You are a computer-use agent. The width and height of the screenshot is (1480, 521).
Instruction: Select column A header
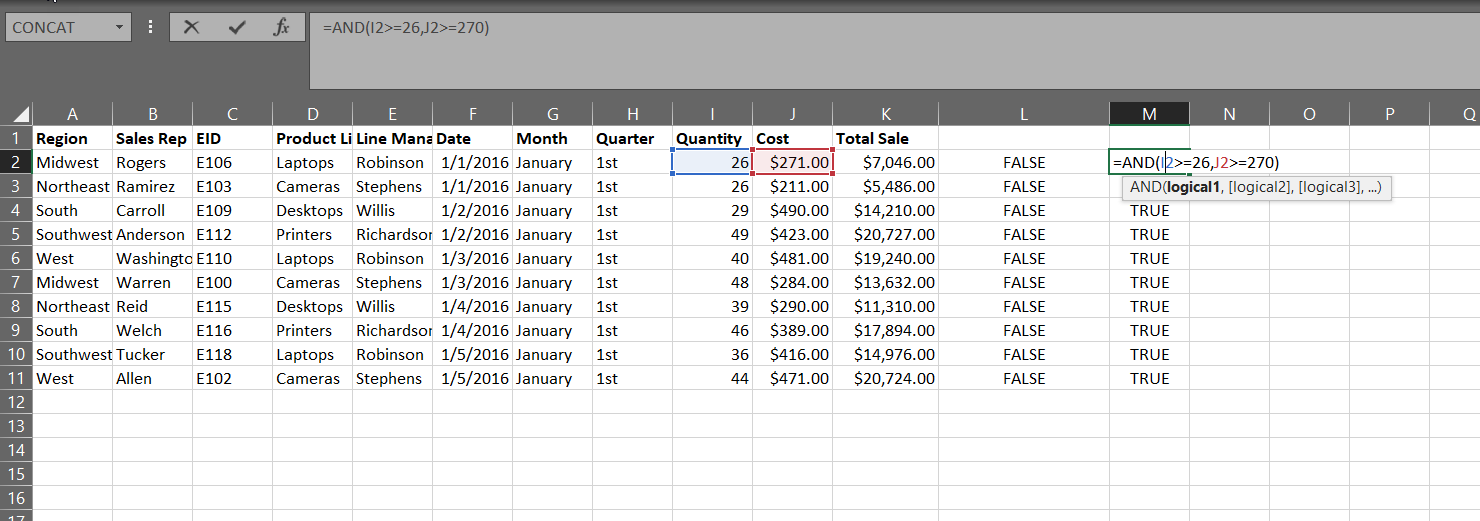coord(72,114)
